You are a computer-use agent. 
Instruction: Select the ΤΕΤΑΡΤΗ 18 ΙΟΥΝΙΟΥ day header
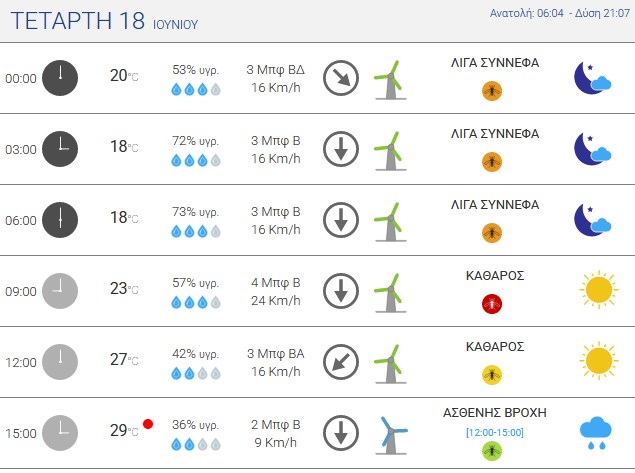(x=104, y=21)
